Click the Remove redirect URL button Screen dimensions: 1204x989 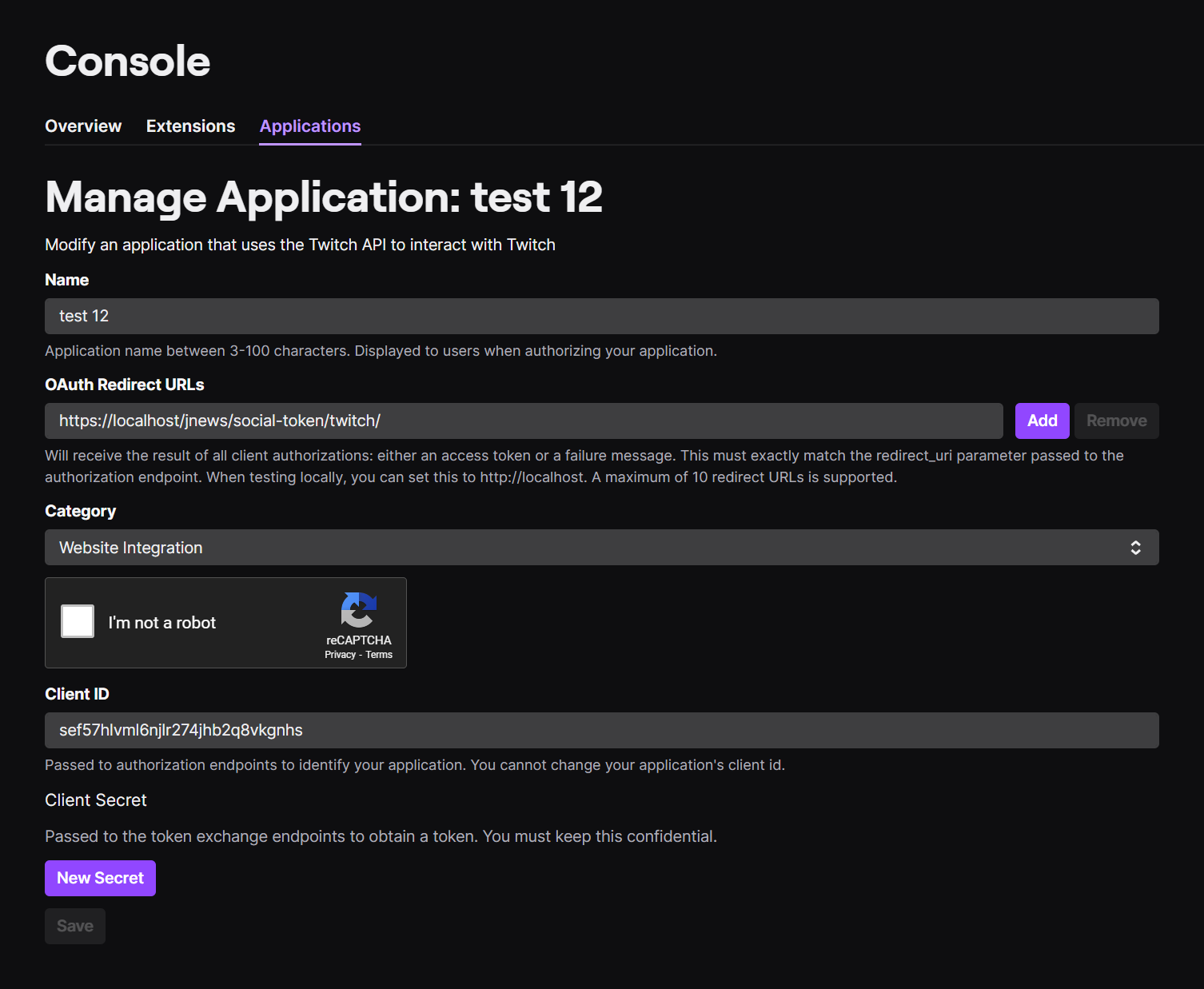coord(1116,421)
